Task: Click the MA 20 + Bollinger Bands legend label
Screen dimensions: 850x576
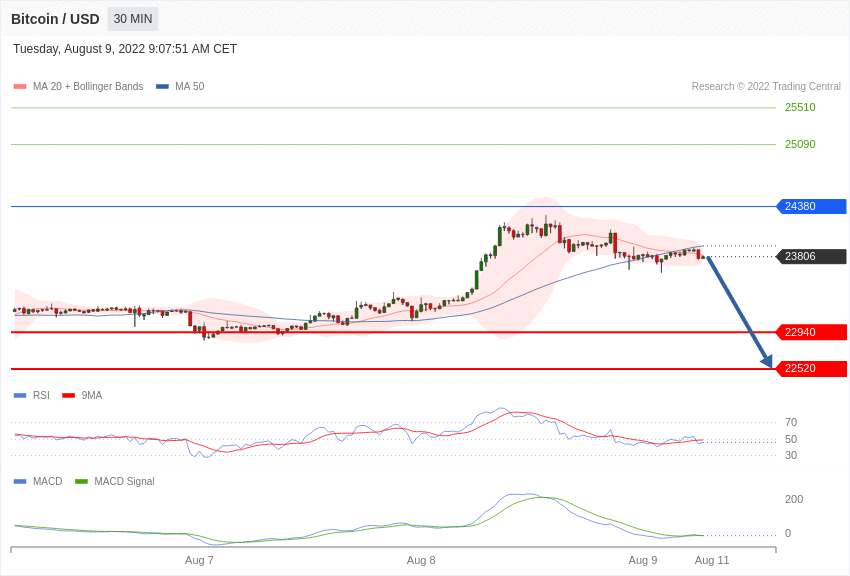Action: point(88,86)
